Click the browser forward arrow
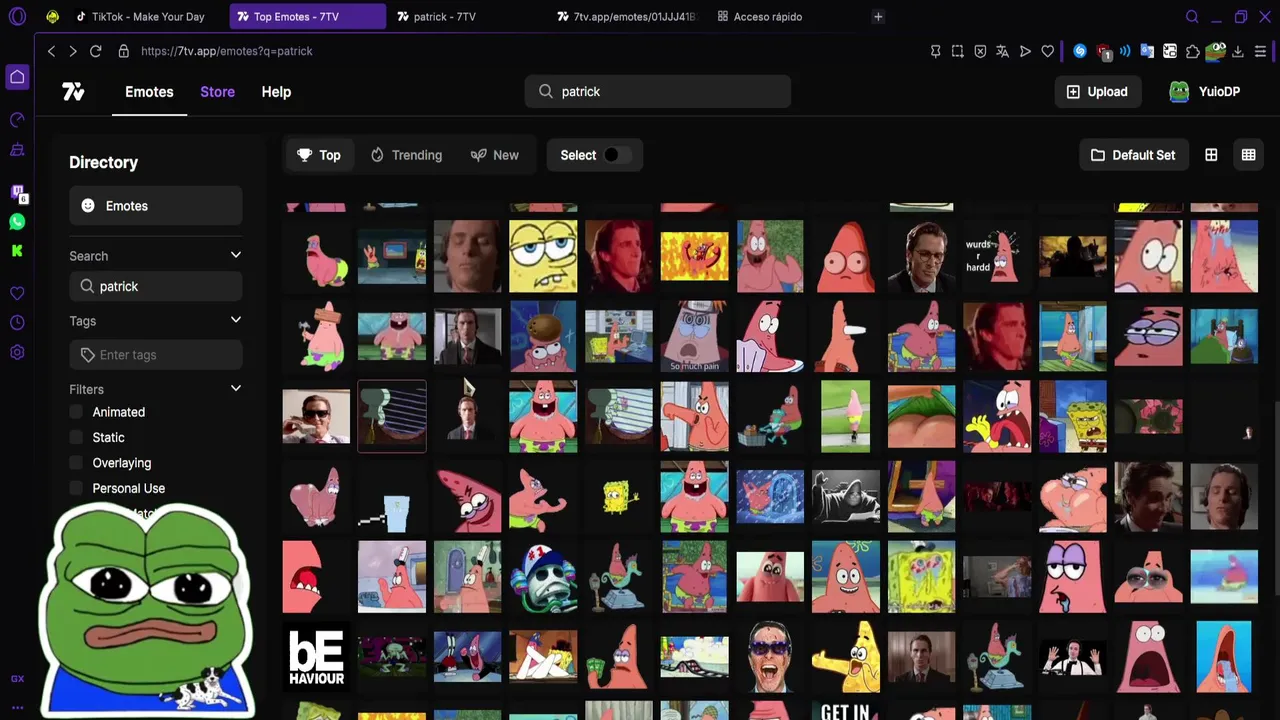 [73, 51]
